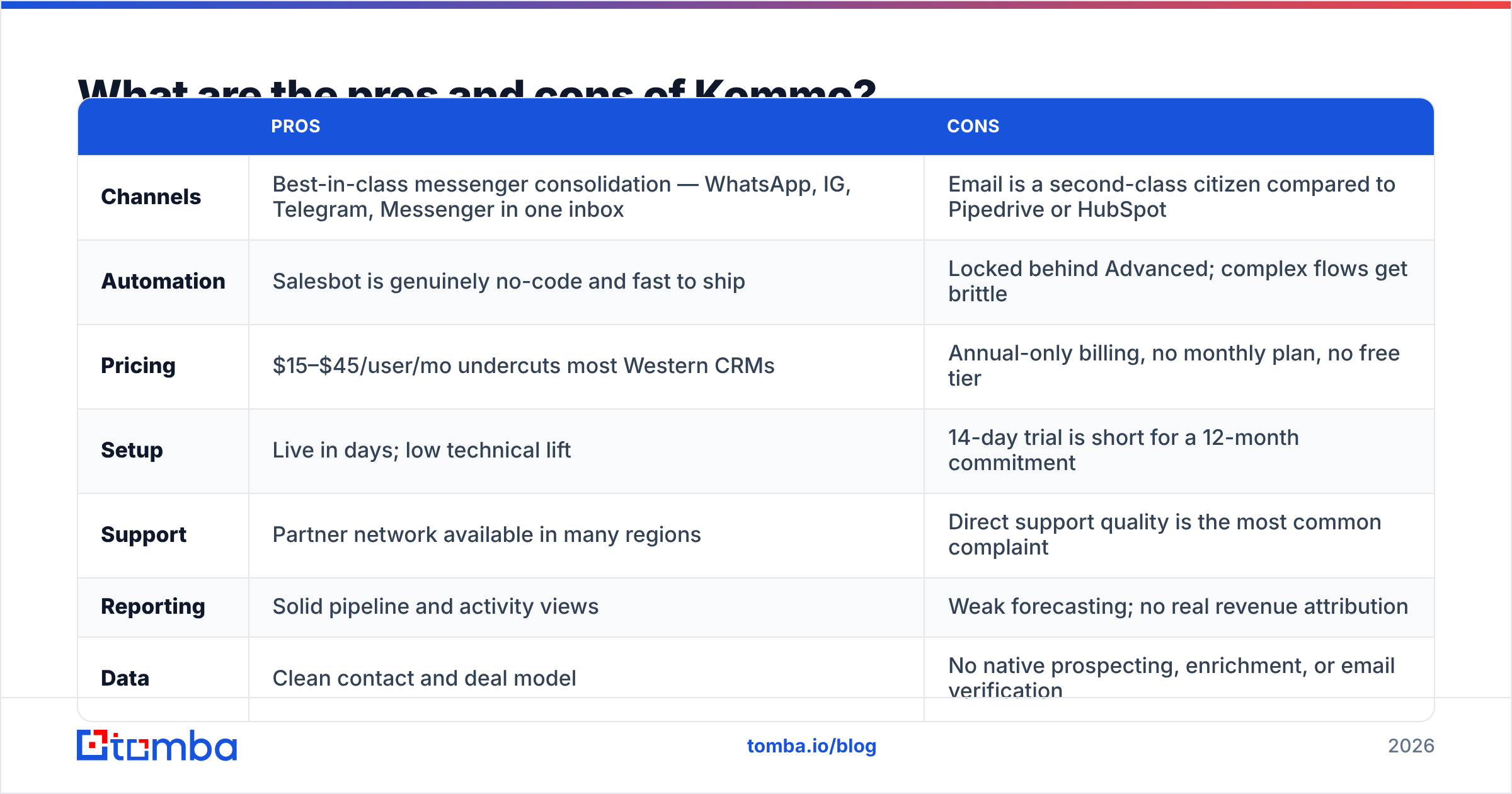Click the partially hidden page heading

[477, 88]
